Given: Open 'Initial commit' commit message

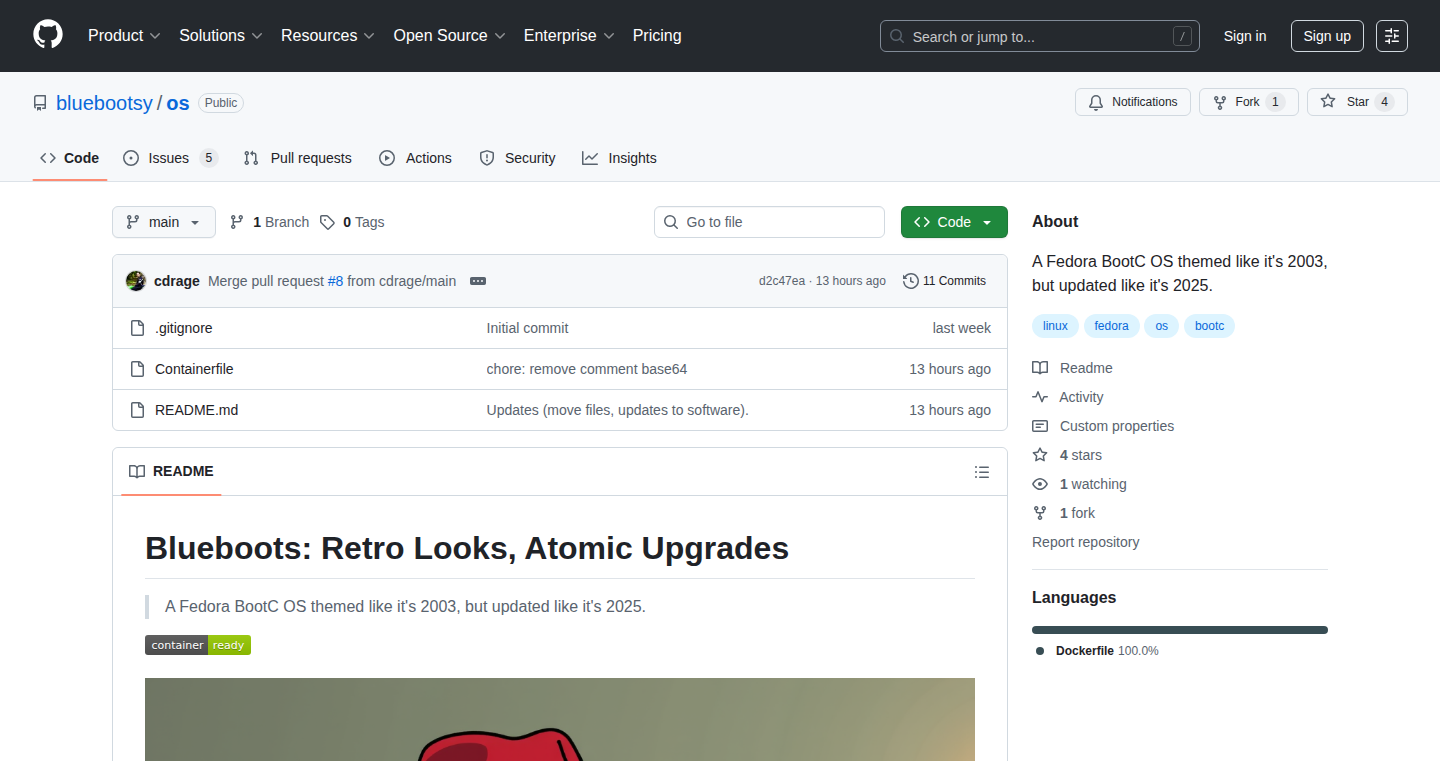Looking at the screenshot, I should coord(528,328).
